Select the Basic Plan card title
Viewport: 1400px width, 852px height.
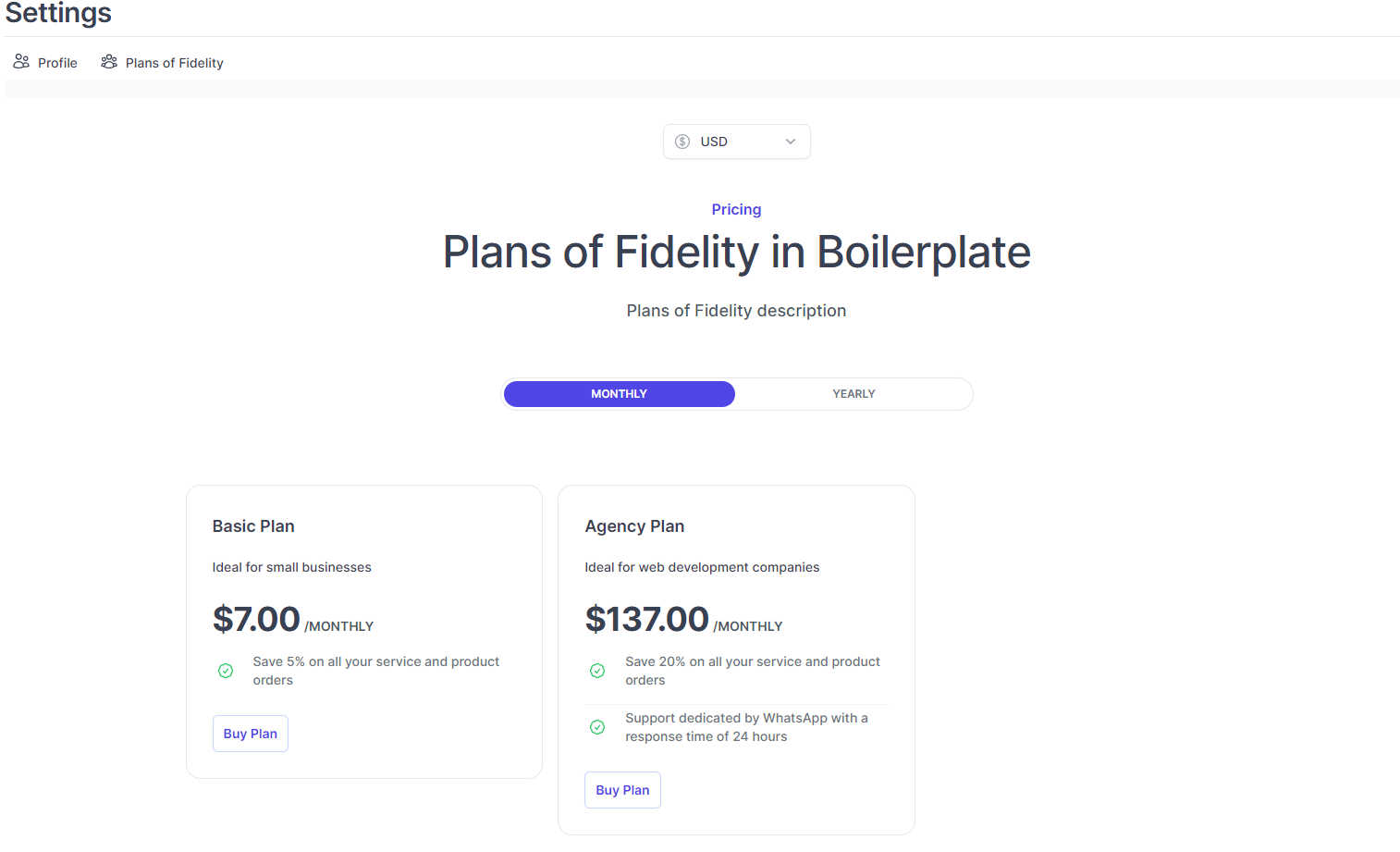pyautogui.click(x=253, y=526)
